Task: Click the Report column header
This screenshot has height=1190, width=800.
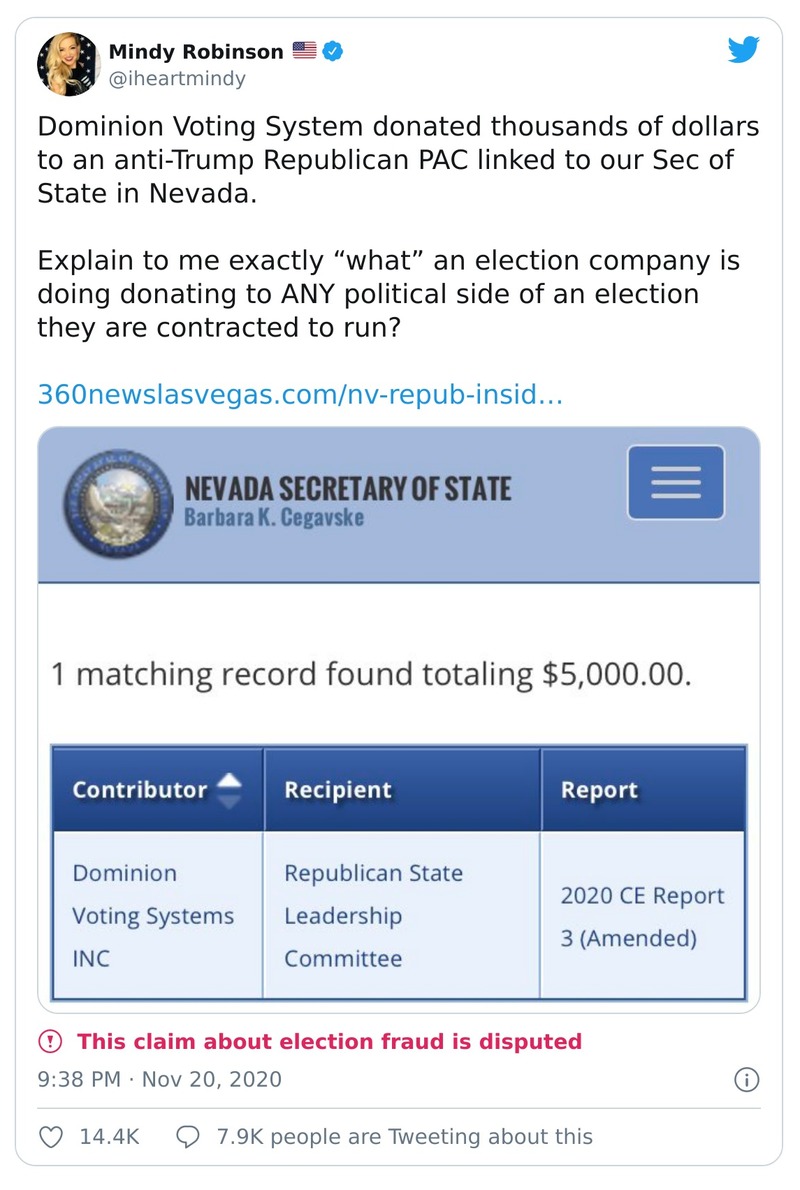Action: click(599, 789)
